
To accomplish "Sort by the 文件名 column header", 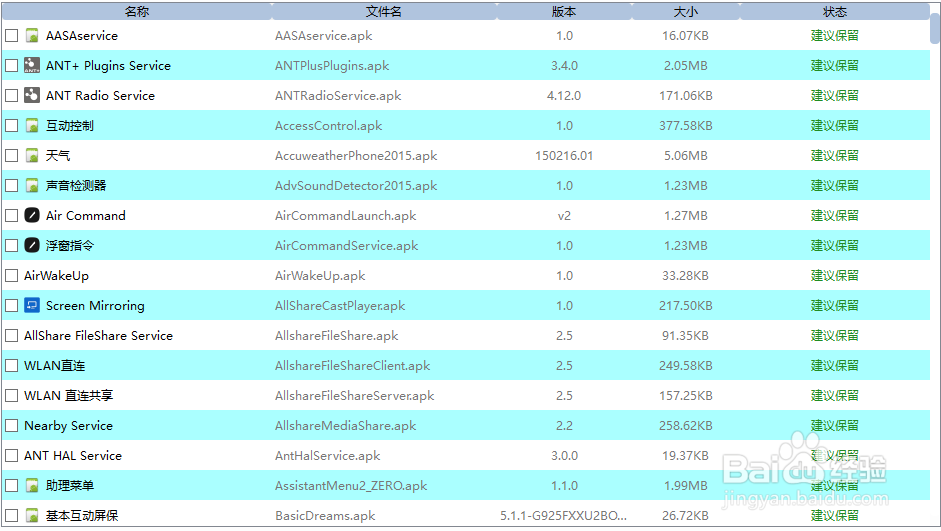I will pyautogui.click(x=384, y=11).
